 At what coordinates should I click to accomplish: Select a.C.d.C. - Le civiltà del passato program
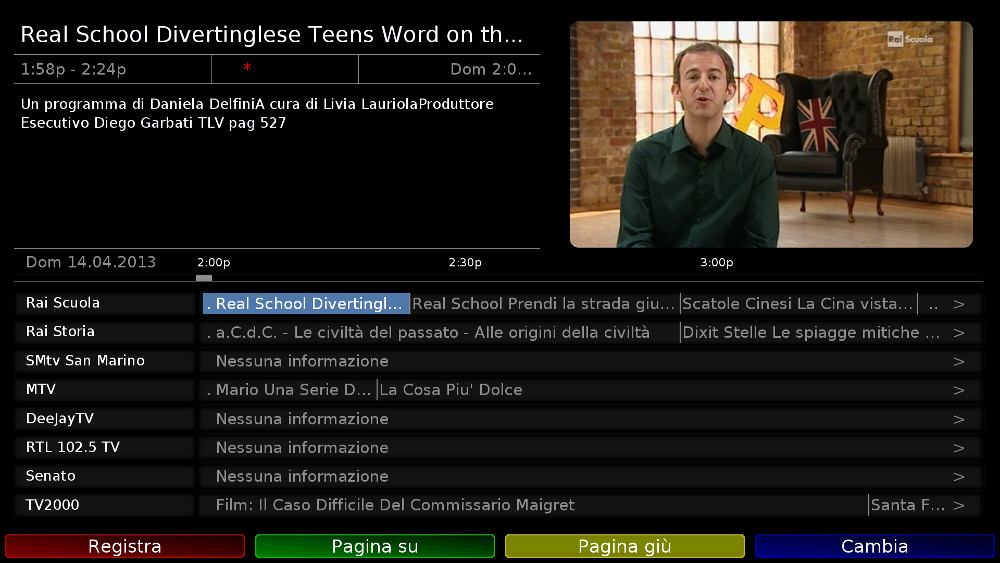(440, 332)
